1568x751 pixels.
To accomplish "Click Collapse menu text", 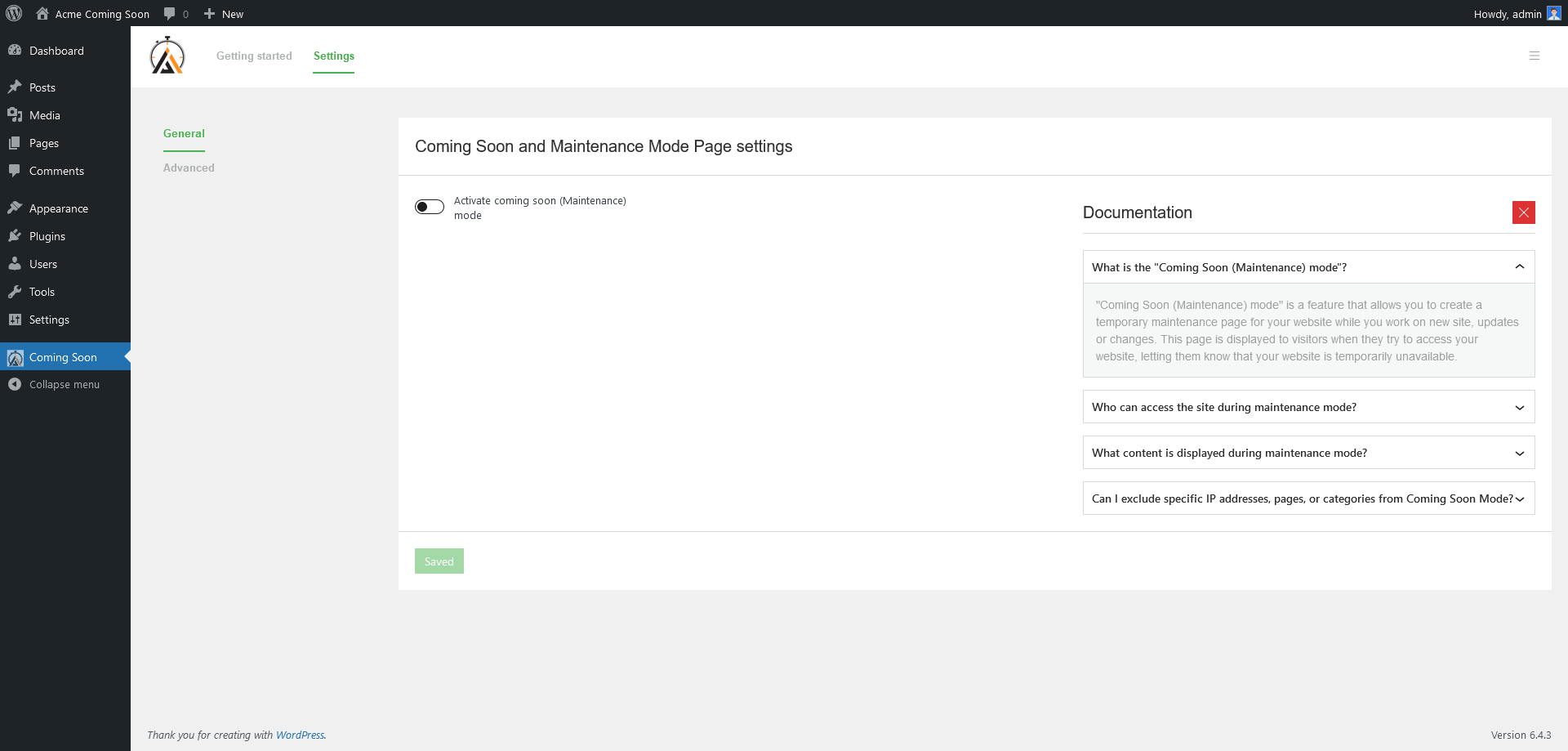I will pyautogui.click(x=65, y=384).
